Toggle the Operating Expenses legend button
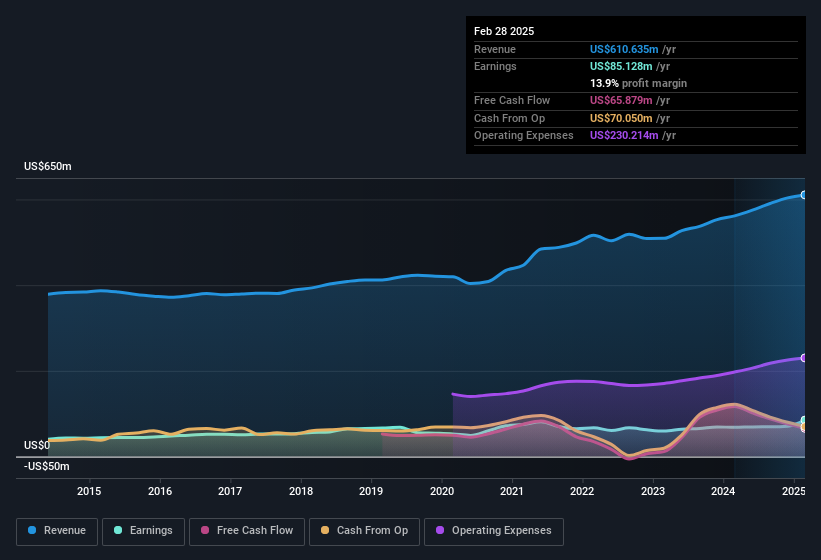This screenshot has height=560, width=821. point(494,531)
